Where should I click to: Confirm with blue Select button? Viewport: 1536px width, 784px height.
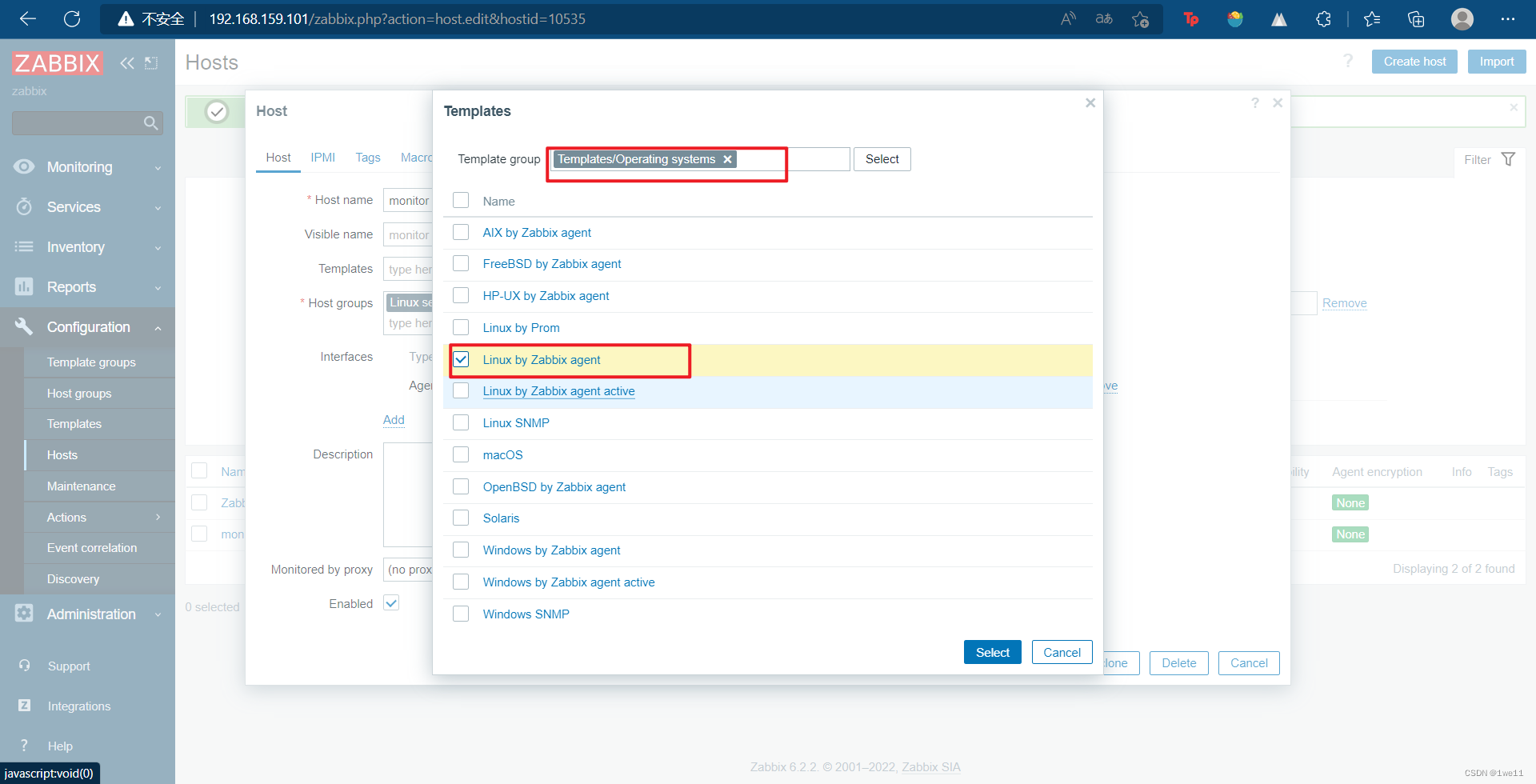click(x=992, y=653)
